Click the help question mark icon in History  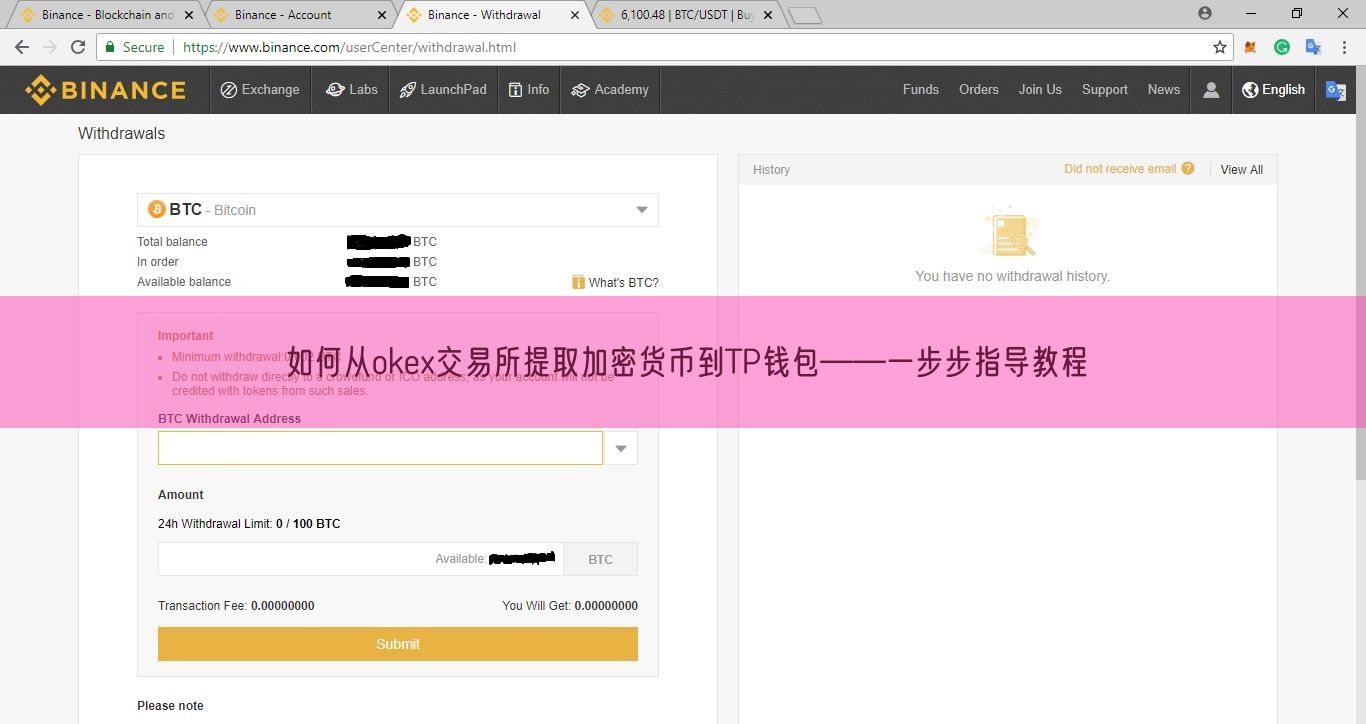pos(1188,168)
